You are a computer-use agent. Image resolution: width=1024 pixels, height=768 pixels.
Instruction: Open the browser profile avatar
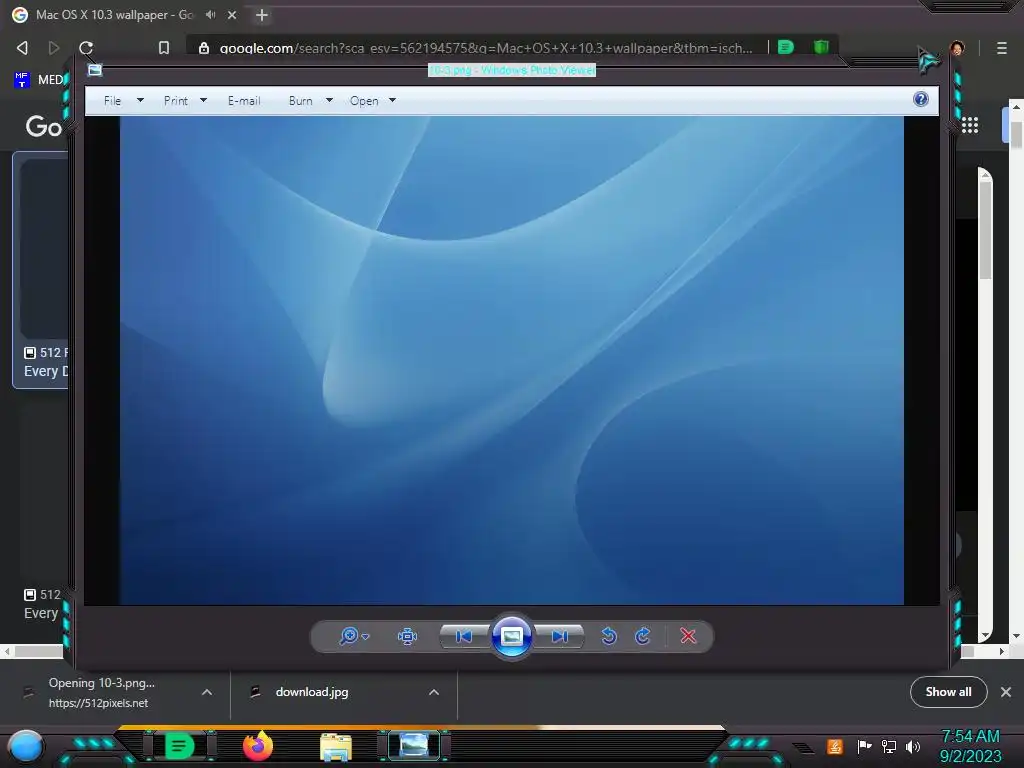pos(957,48)
